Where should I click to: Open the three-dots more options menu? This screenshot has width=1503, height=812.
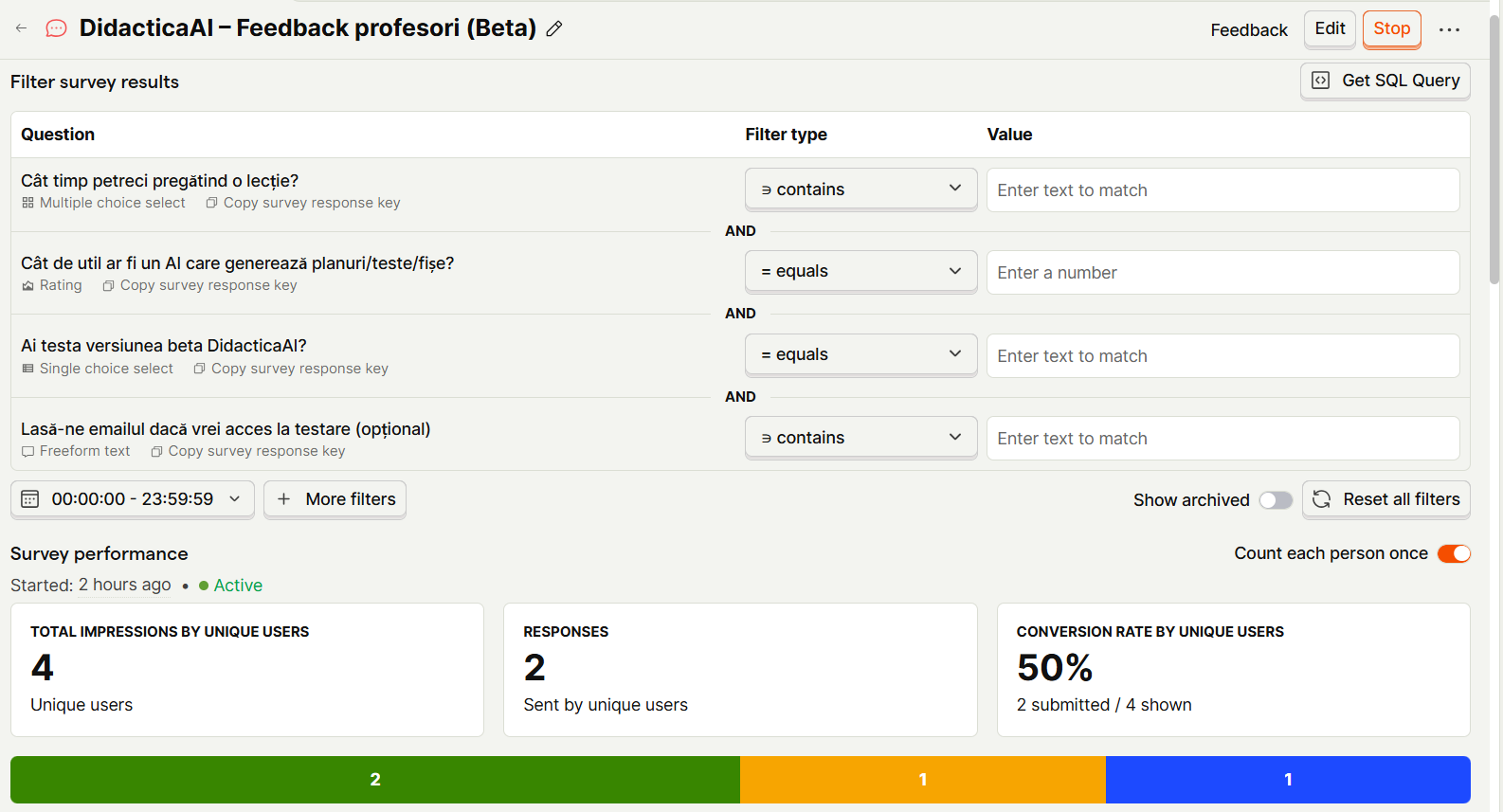click(1449, 29)
